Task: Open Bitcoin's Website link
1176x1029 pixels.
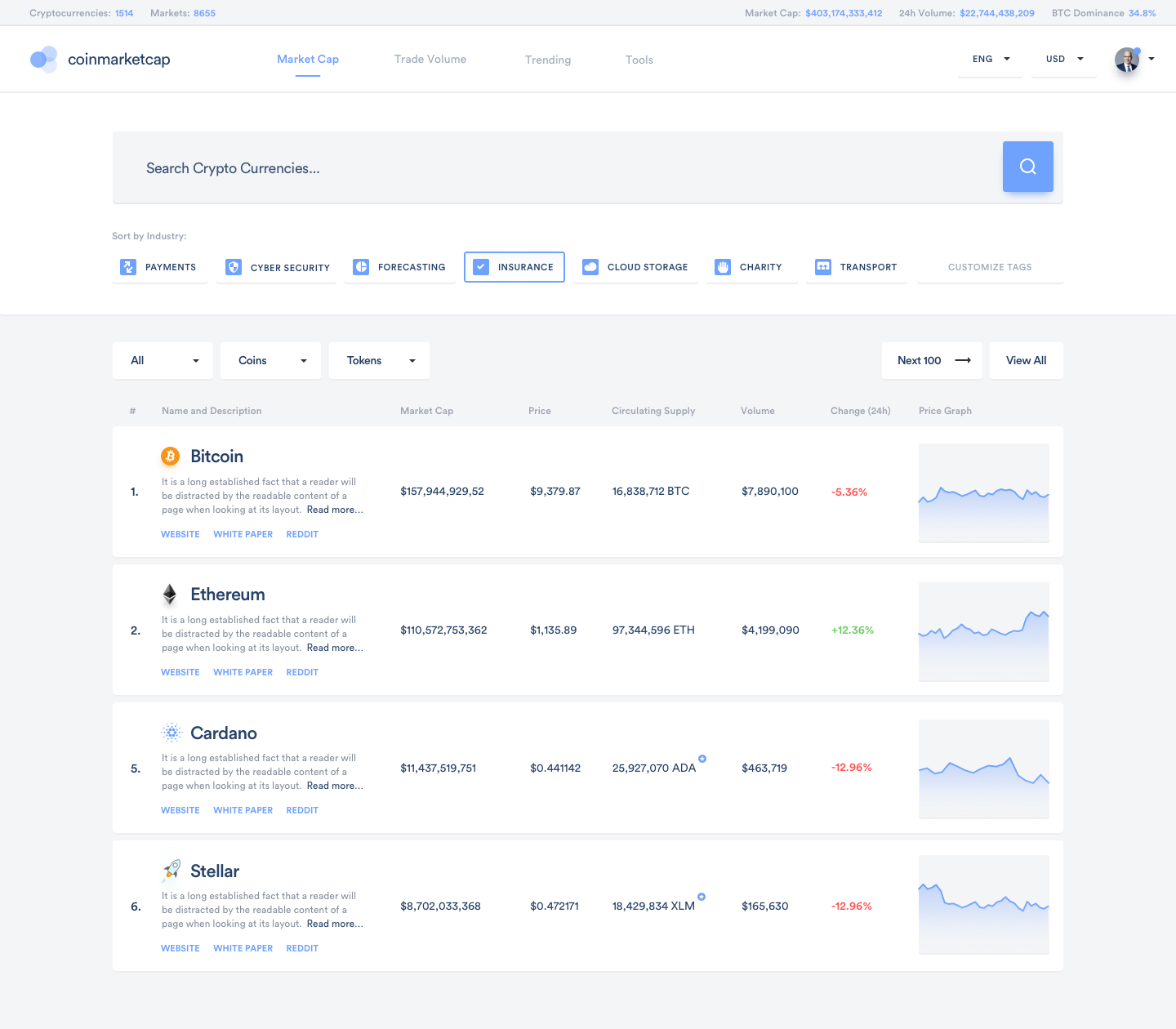Action: point(180,534)
